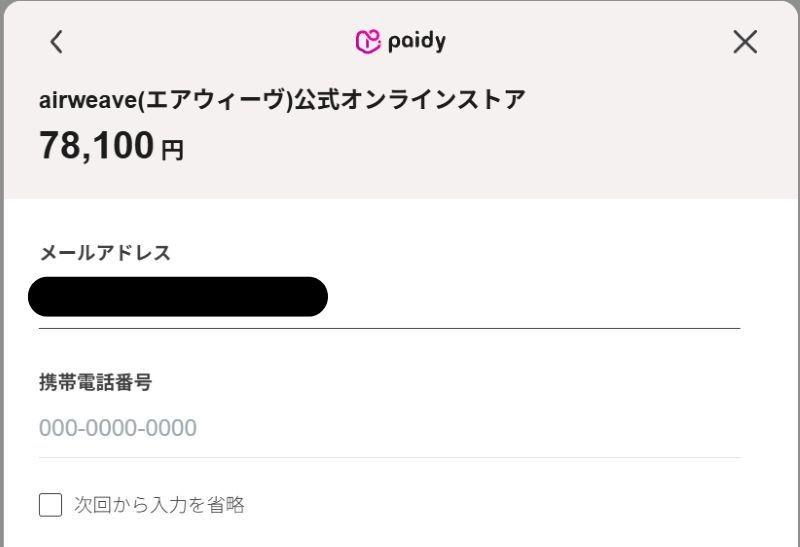Close the Paidy payment dialog
The image size is (800, 547).
coord(745,41)
